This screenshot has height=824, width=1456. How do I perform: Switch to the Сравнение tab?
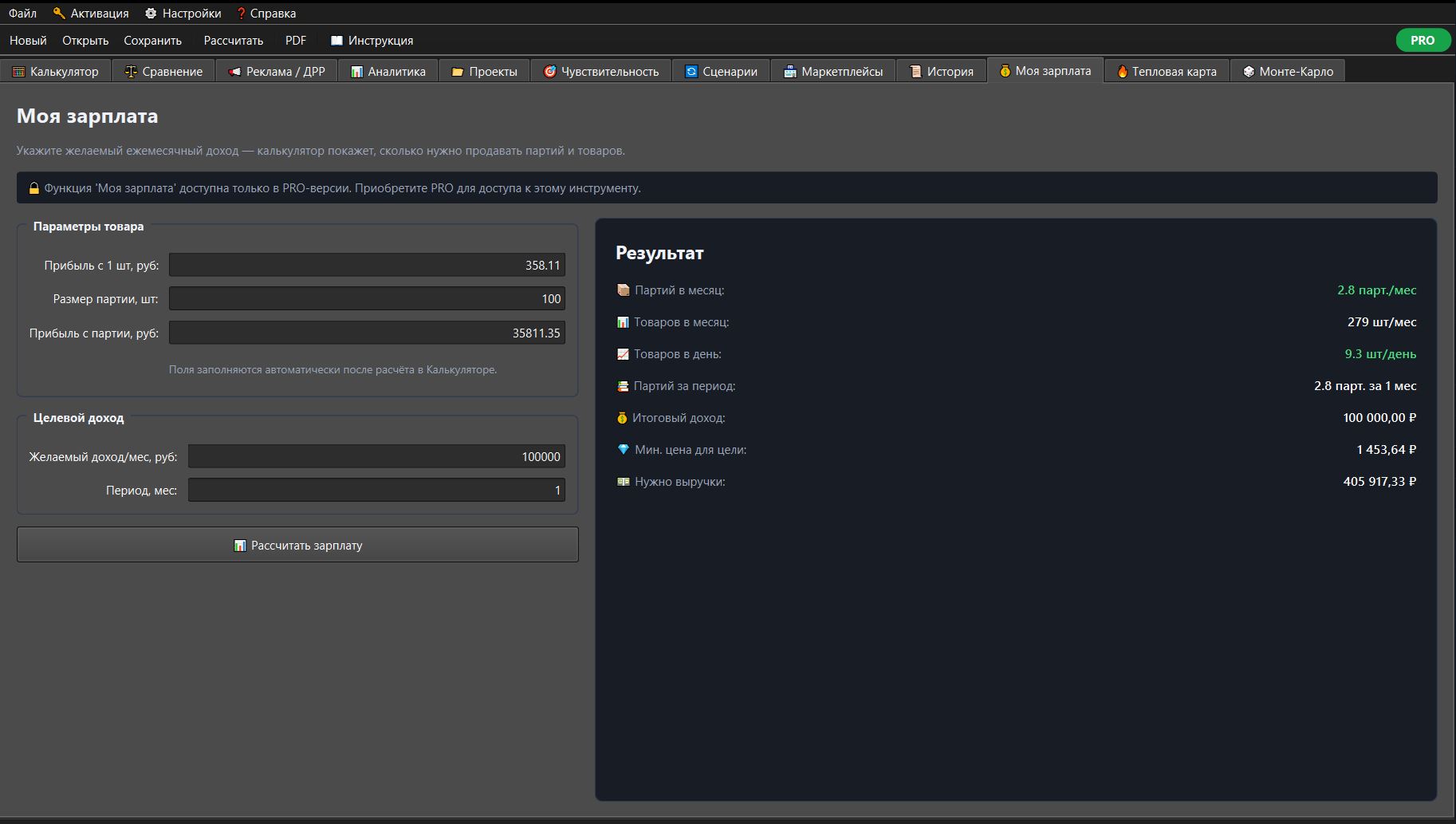tap(163, 71)
